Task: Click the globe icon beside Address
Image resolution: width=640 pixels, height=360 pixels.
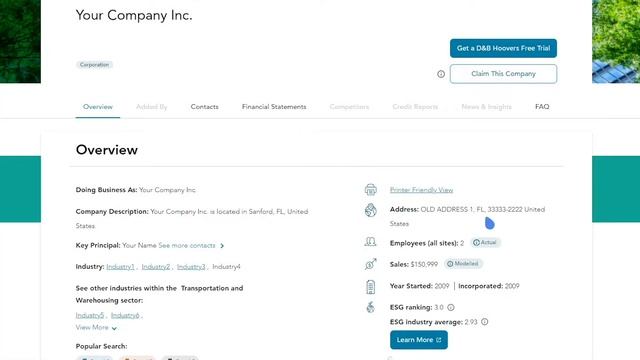Action: coord(371,210)
